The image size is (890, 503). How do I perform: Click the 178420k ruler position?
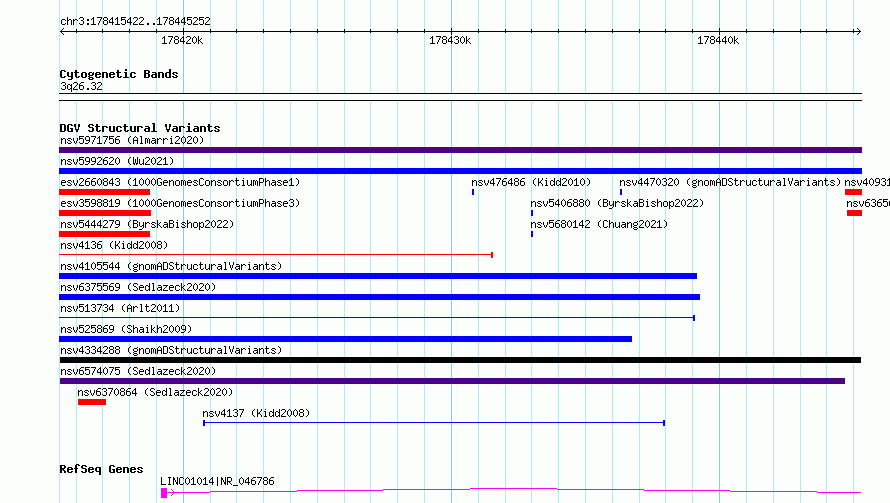(182, 40)
